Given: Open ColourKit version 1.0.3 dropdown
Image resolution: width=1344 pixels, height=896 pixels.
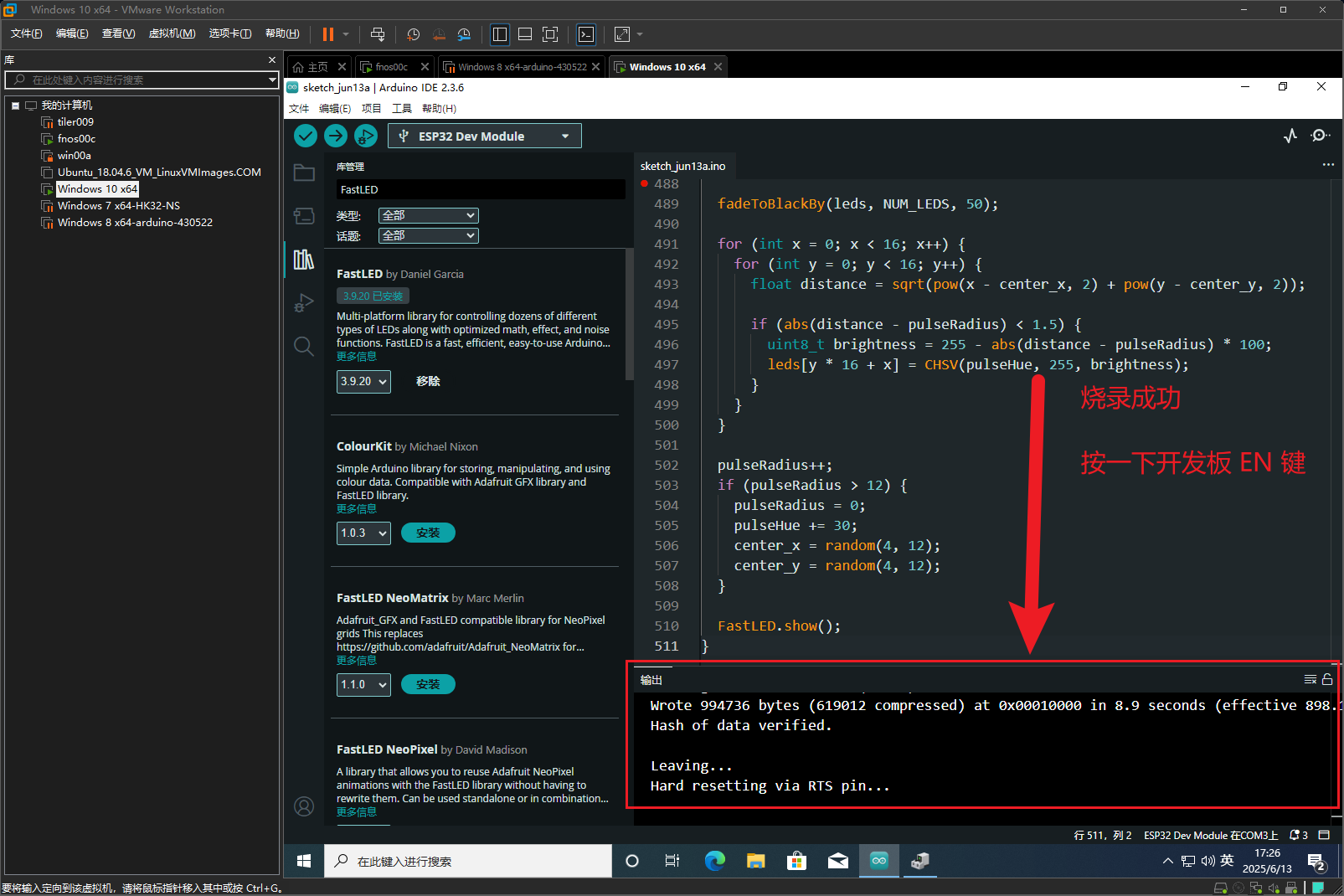Looking at the screenshot, I should [363, 533].
